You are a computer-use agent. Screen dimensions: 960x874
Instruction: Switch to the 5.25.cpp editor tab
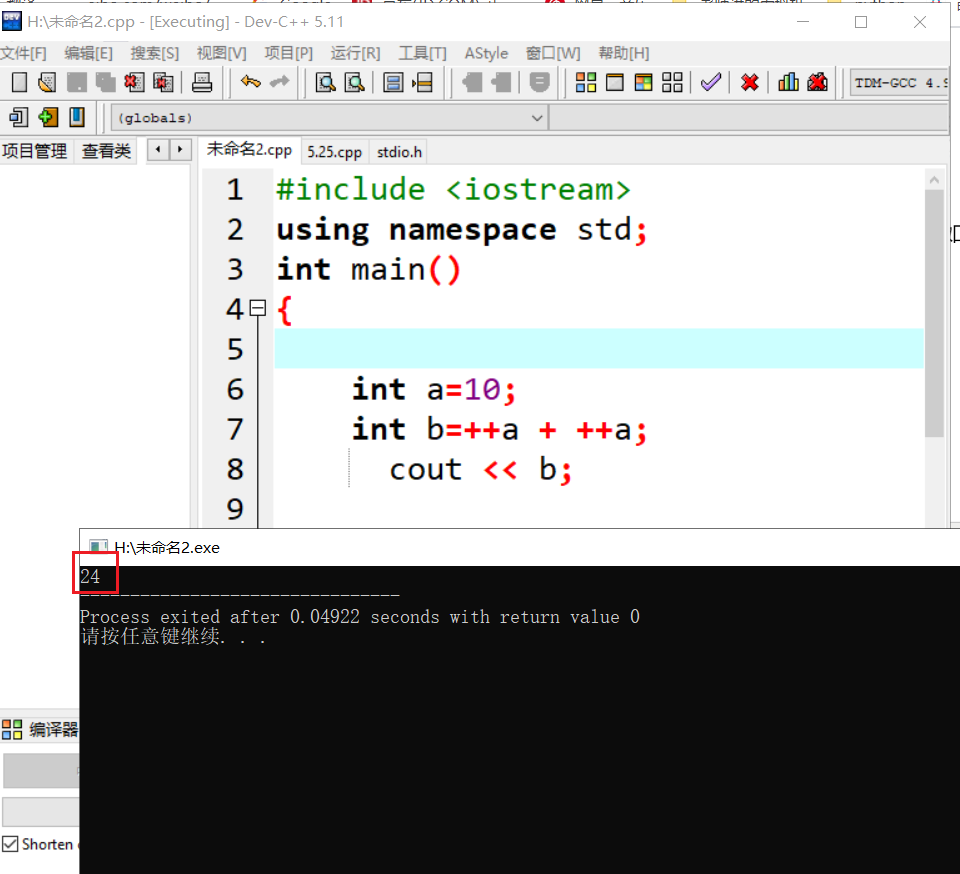pos(334,151)
